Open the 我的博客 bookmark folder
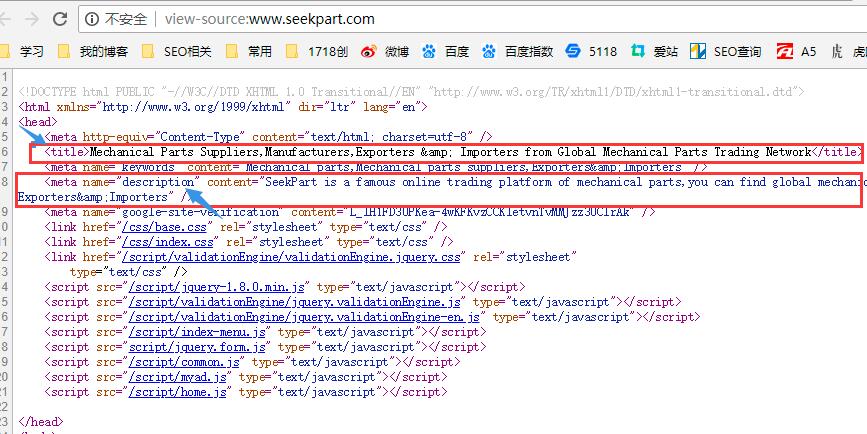Screen dimensions: 867x434 93,52
